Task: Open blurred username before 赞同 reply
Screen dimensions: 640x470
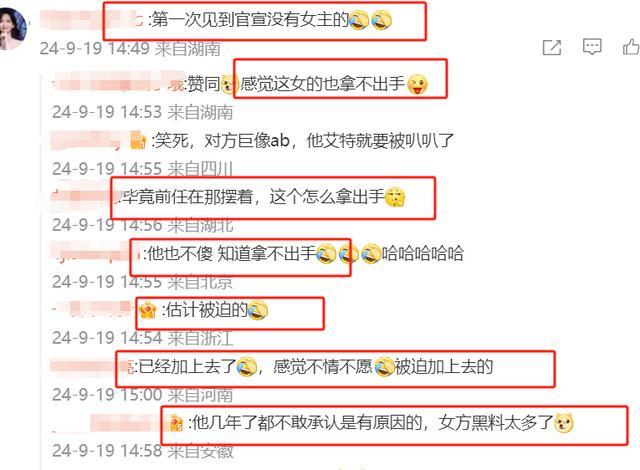Action: (118, 82)
